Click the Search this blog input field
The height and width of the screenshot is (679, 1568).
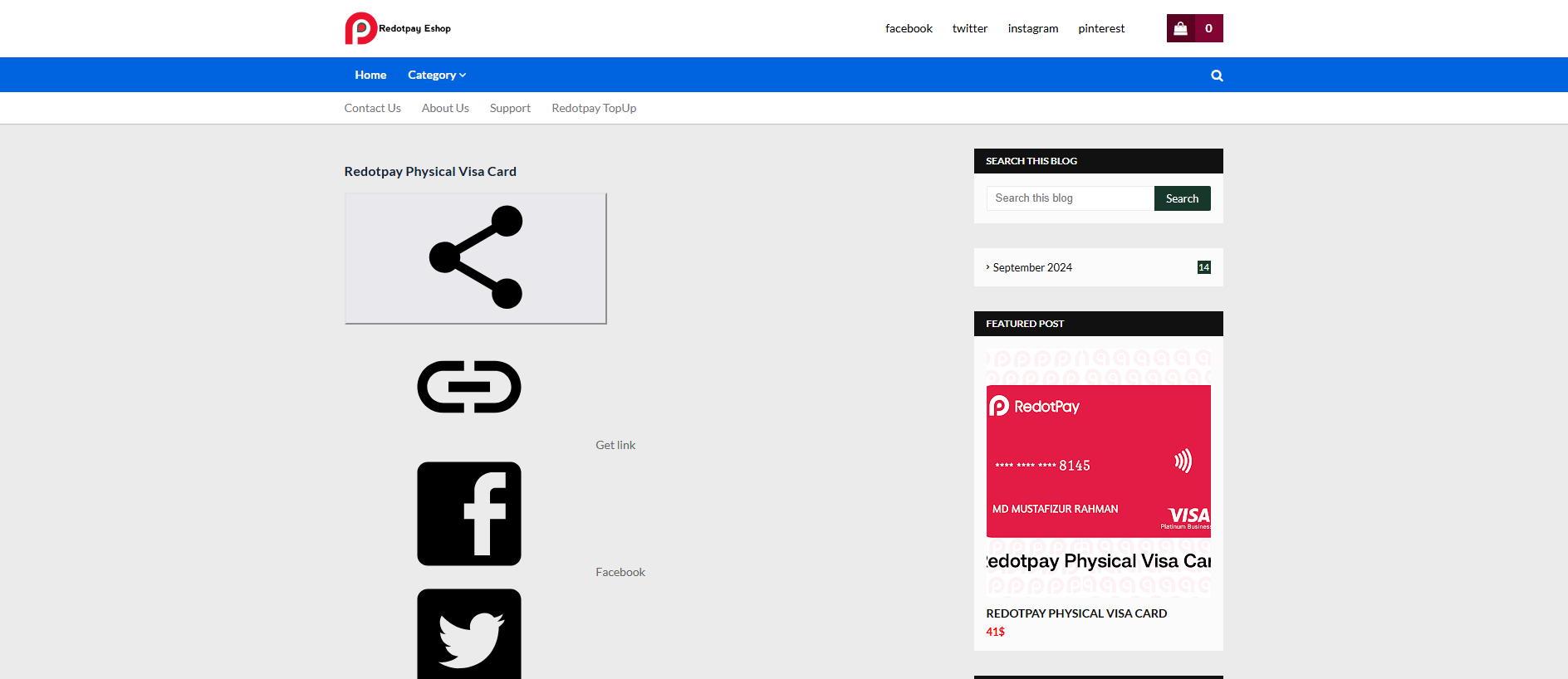[x=1071, y=198]
